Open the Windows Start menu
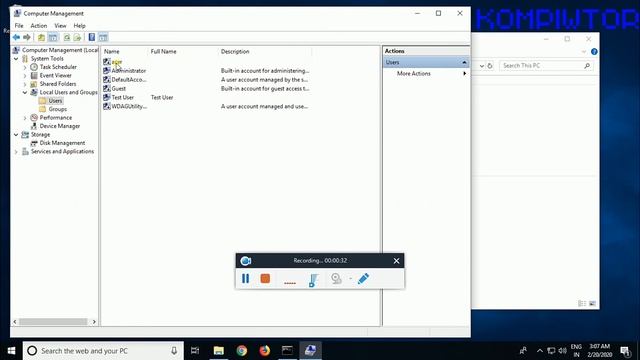Screen dimensions: 640x360 (11, 351)
